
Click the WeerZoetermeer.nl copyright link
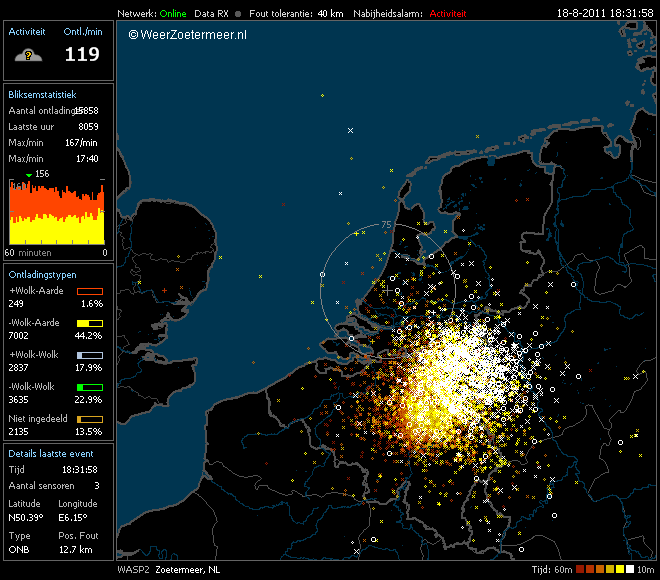(188, 35)
